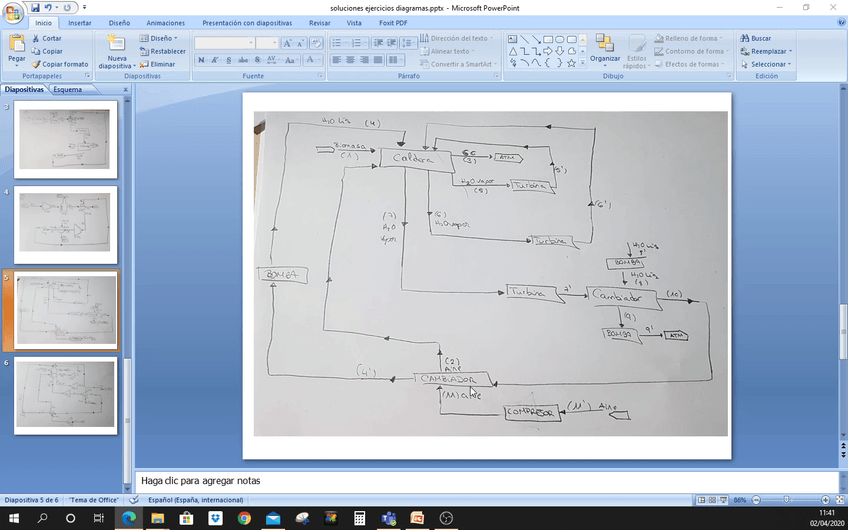Undo the last action
Screen dimensions: 848x530
click(x=48, y=8)
